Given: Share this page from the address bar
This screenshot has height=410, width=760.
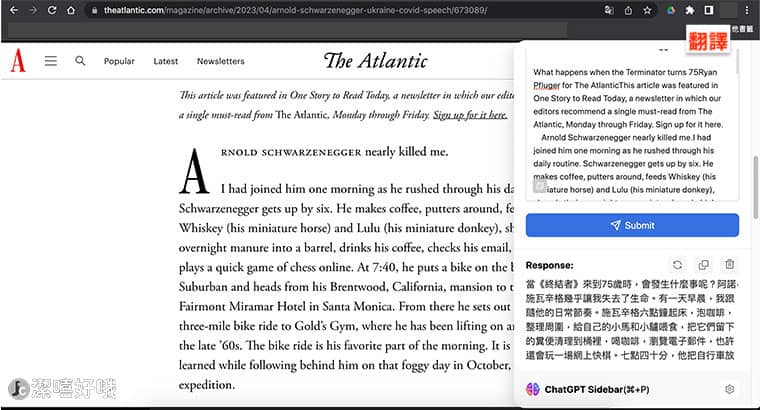Looking at the screenshot, I should click(626, 10).
